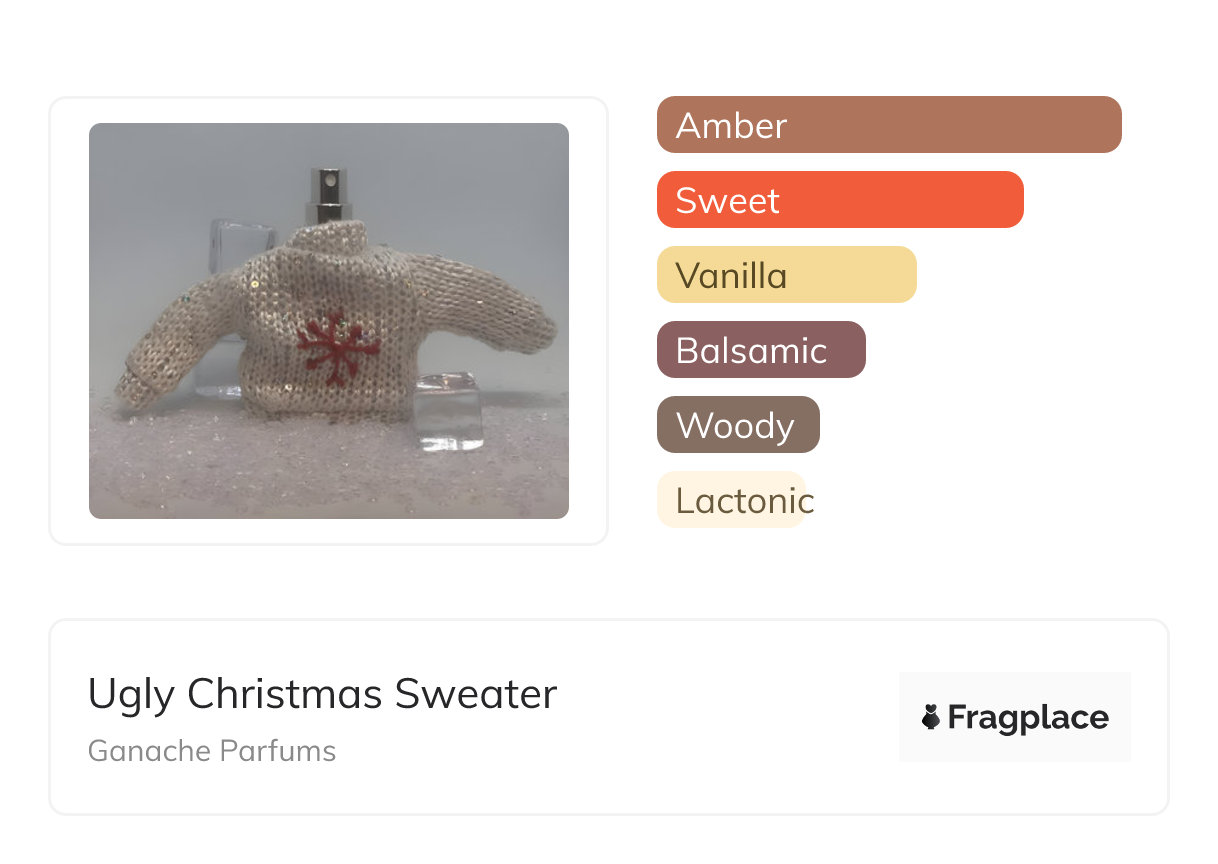
Task: Choose the yellow Vanilla accord bar
Action: 786,275
